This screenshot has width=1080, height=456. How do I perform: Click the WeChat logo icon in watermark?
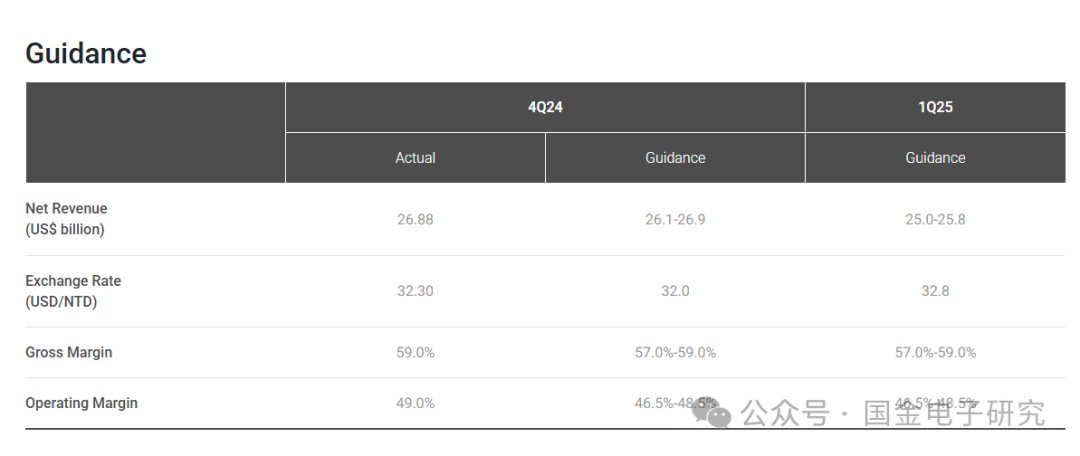click(x=712, y=413)
